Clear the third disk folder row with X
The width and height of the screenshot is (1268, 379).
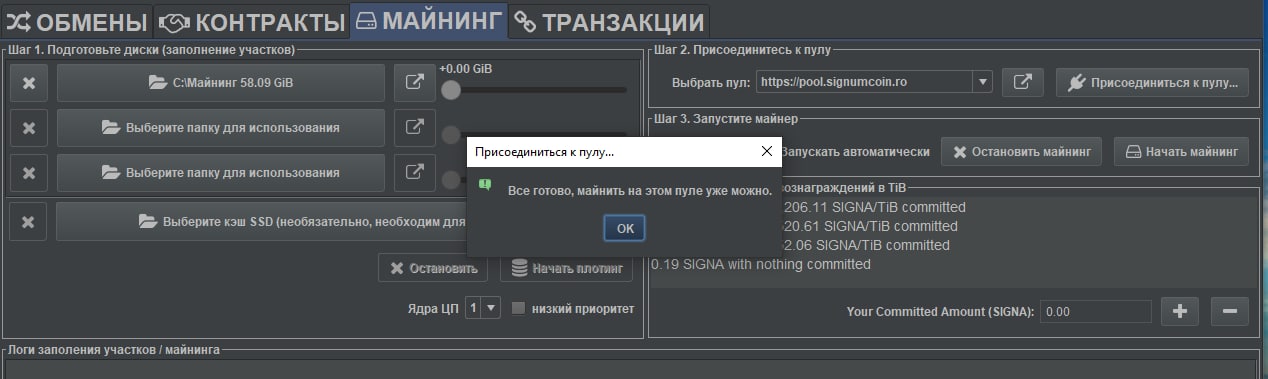[x=29, y=172]
